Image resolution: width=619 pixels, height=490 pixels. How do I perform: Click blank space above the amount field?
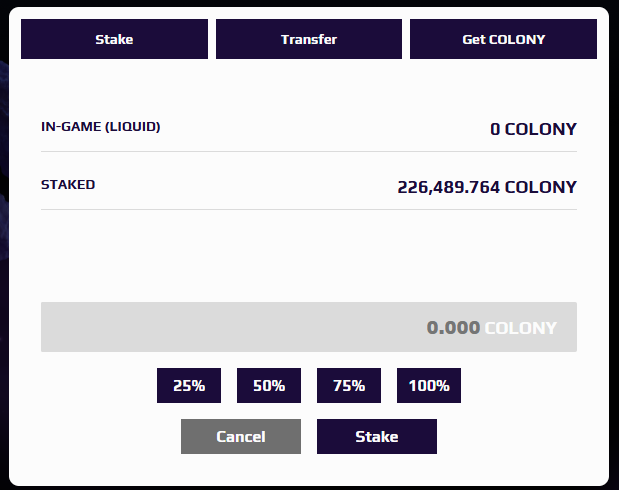click(x=309, y=257)
